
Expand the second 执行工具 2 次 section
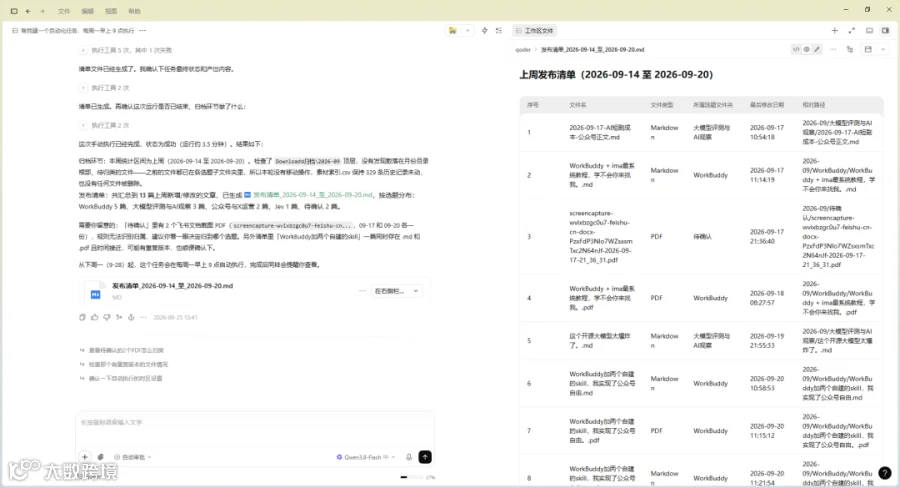(x=105, y=125)
